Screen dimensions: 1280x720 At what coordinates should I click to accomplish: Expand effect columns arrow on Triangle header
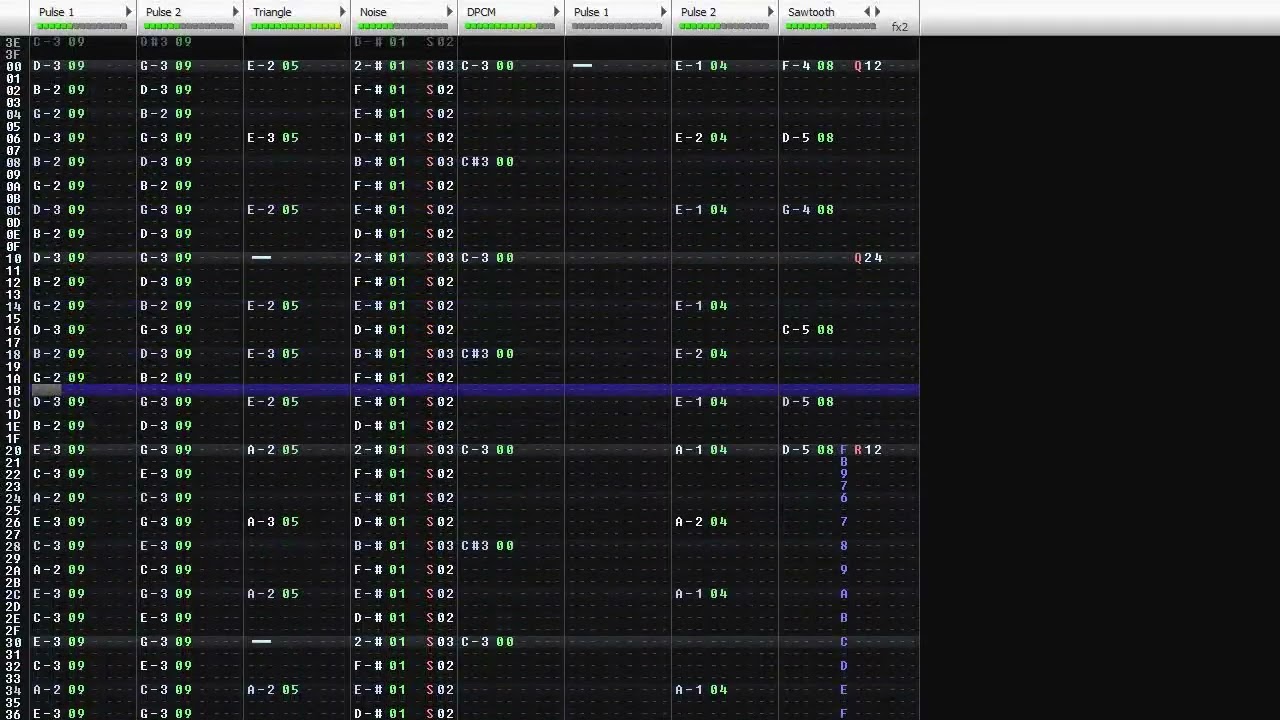point(342,12)
